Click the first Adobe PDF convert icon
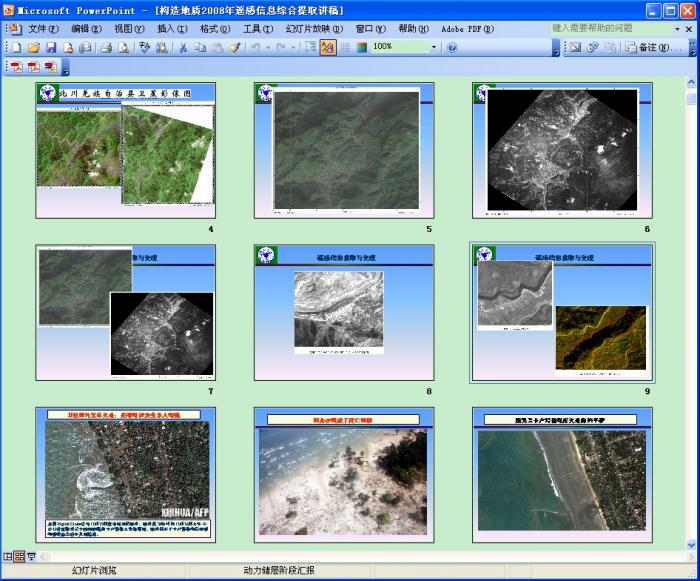700x581 pixels. [16, 67]
